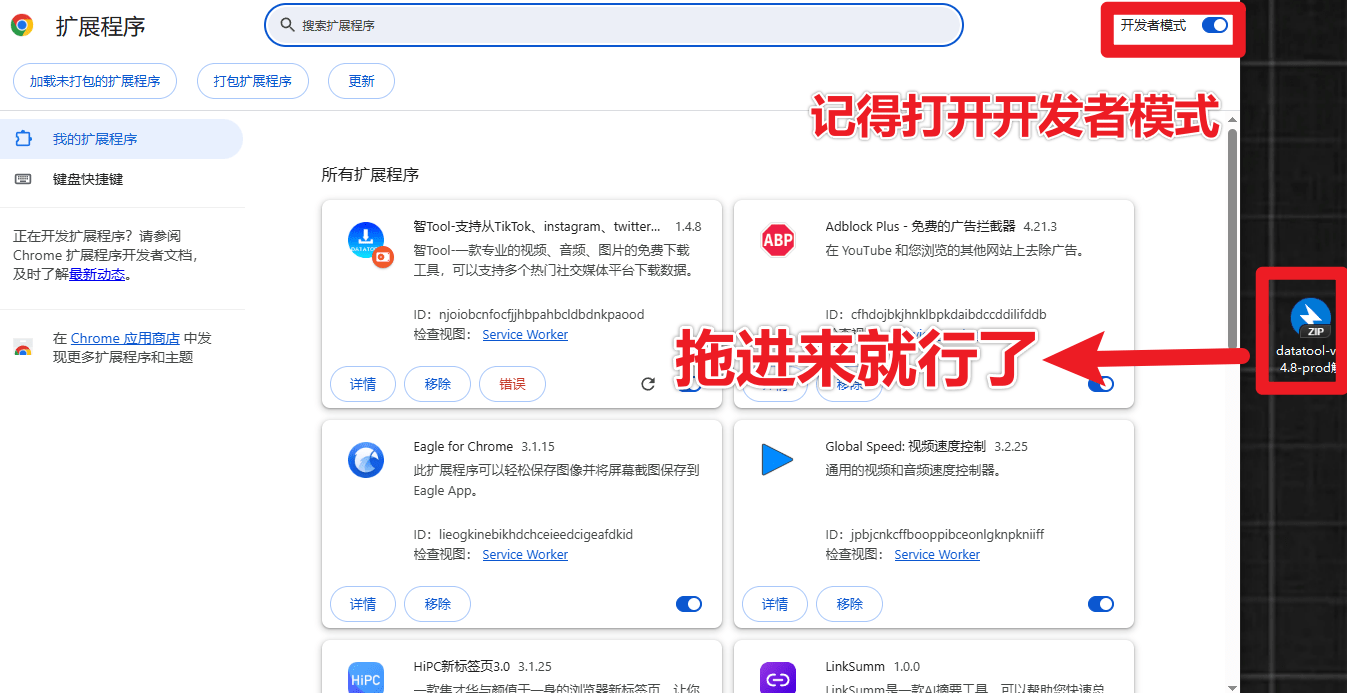Select the Eagle for Chrome extension icon
This screenshot has width=1347, height=693.
click(x=368, y=460)
